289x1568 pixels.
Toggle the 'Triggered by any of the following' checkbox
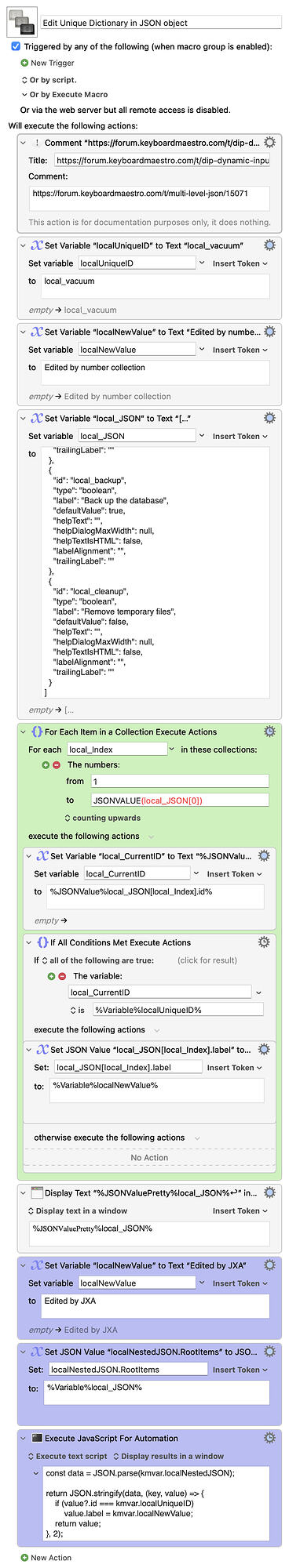16,46
